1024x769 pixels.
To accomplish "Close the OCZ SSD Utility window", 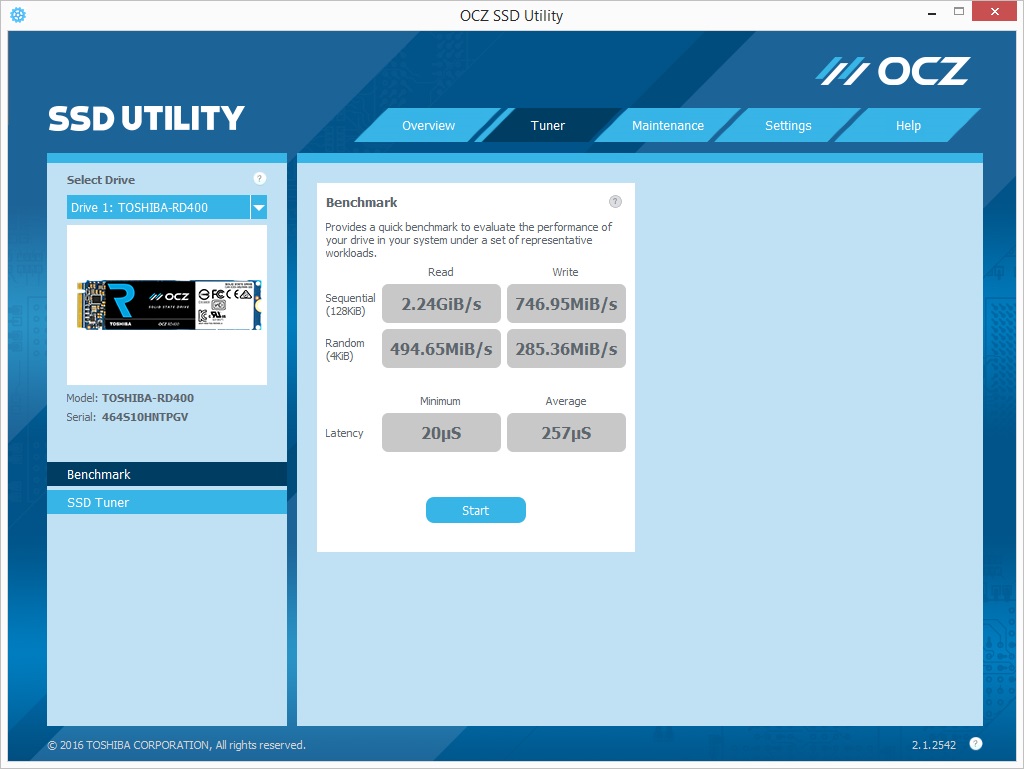I will (995, 11).
